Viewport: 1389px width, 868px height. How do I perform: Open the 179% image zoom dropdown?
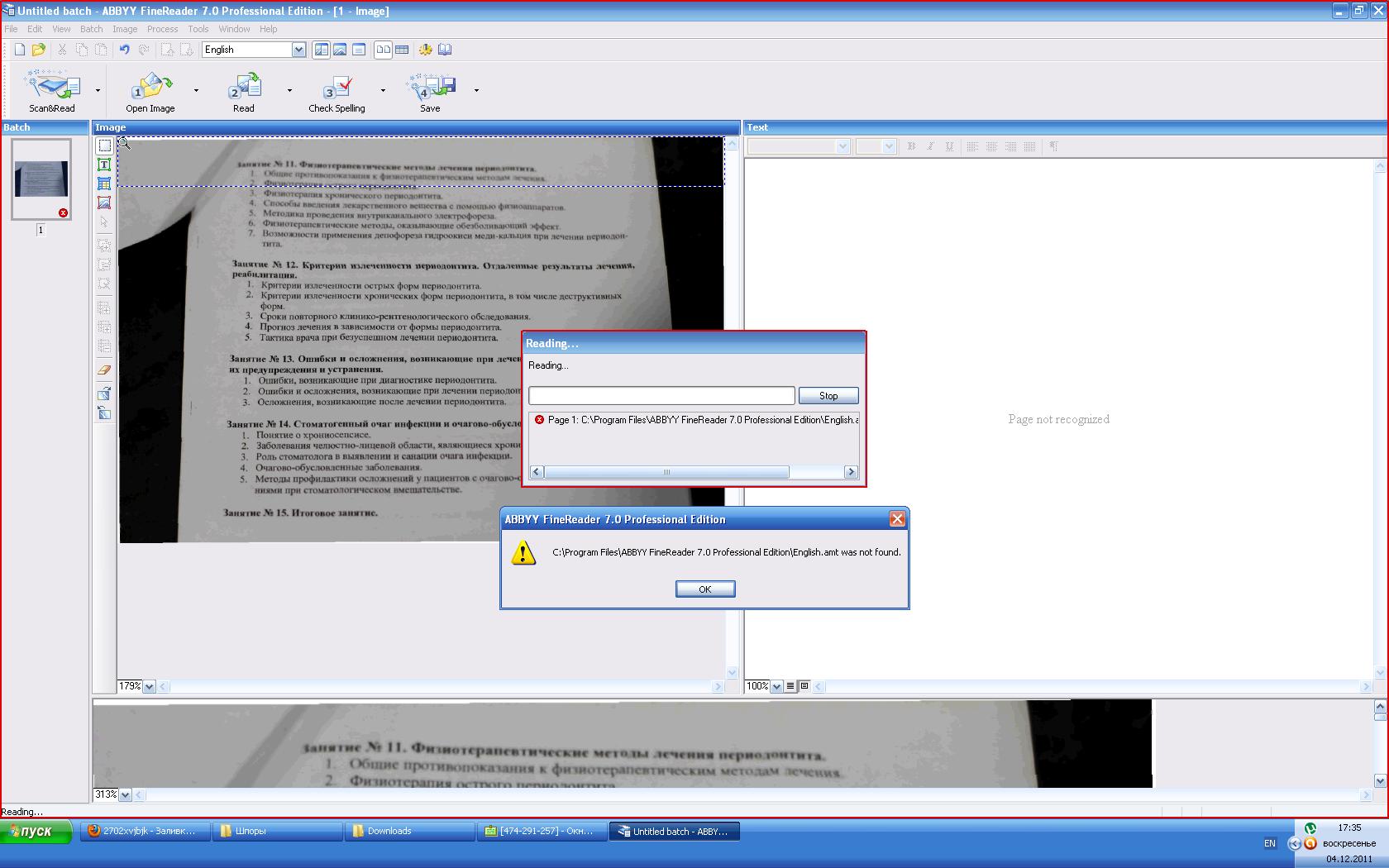click(x=149, y=686)
